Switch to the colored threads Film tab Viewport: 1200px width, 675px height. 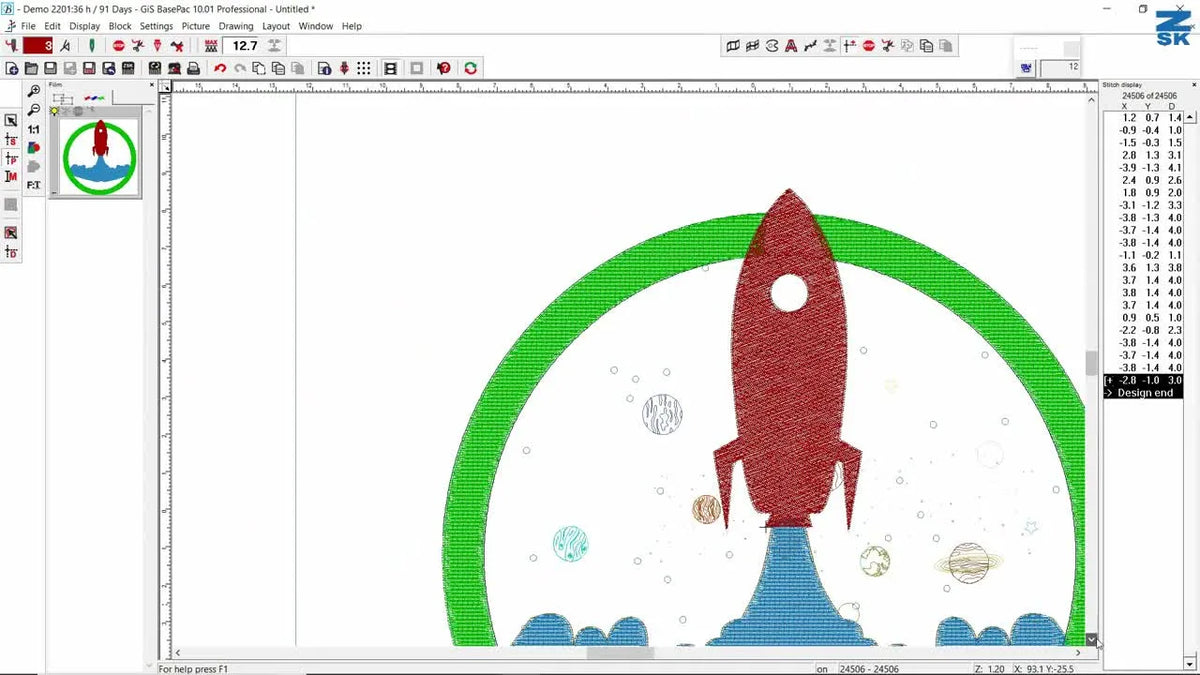tap(95, 98)
